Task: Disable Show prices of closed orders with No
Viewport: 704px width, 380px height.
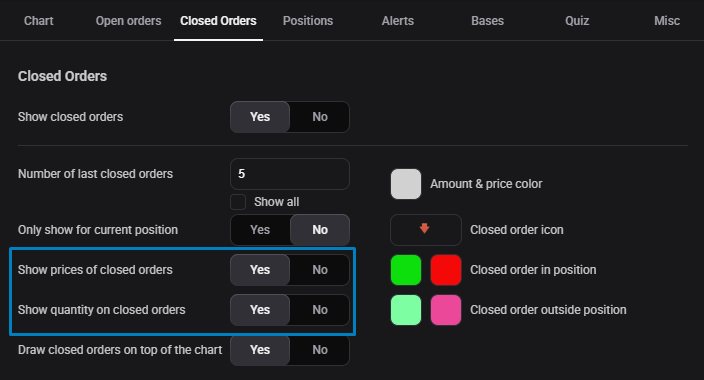Action: (x=320, y=270)
